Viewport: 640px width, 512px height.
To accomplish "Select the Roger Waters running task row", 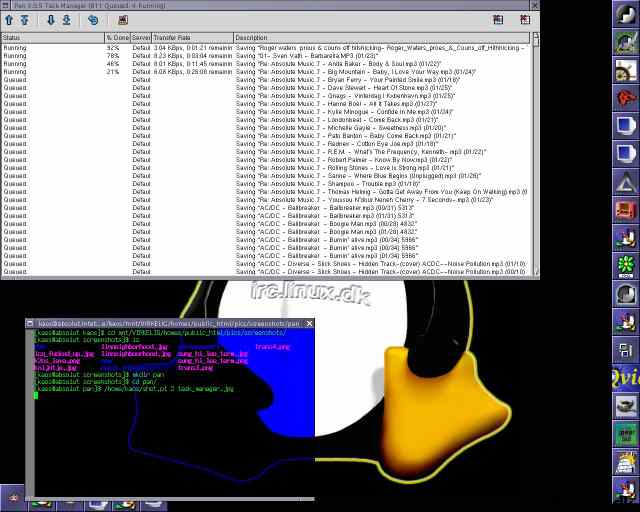I will (265, 48).
